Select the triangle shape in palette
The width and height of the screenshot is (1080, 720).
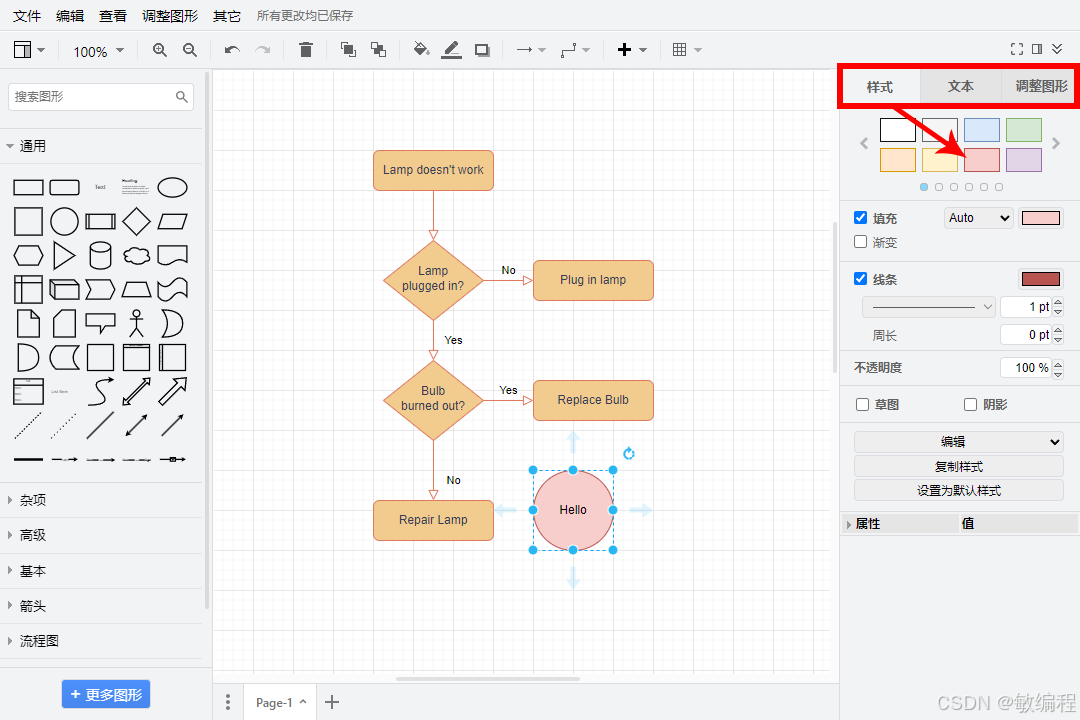point(64,256)
